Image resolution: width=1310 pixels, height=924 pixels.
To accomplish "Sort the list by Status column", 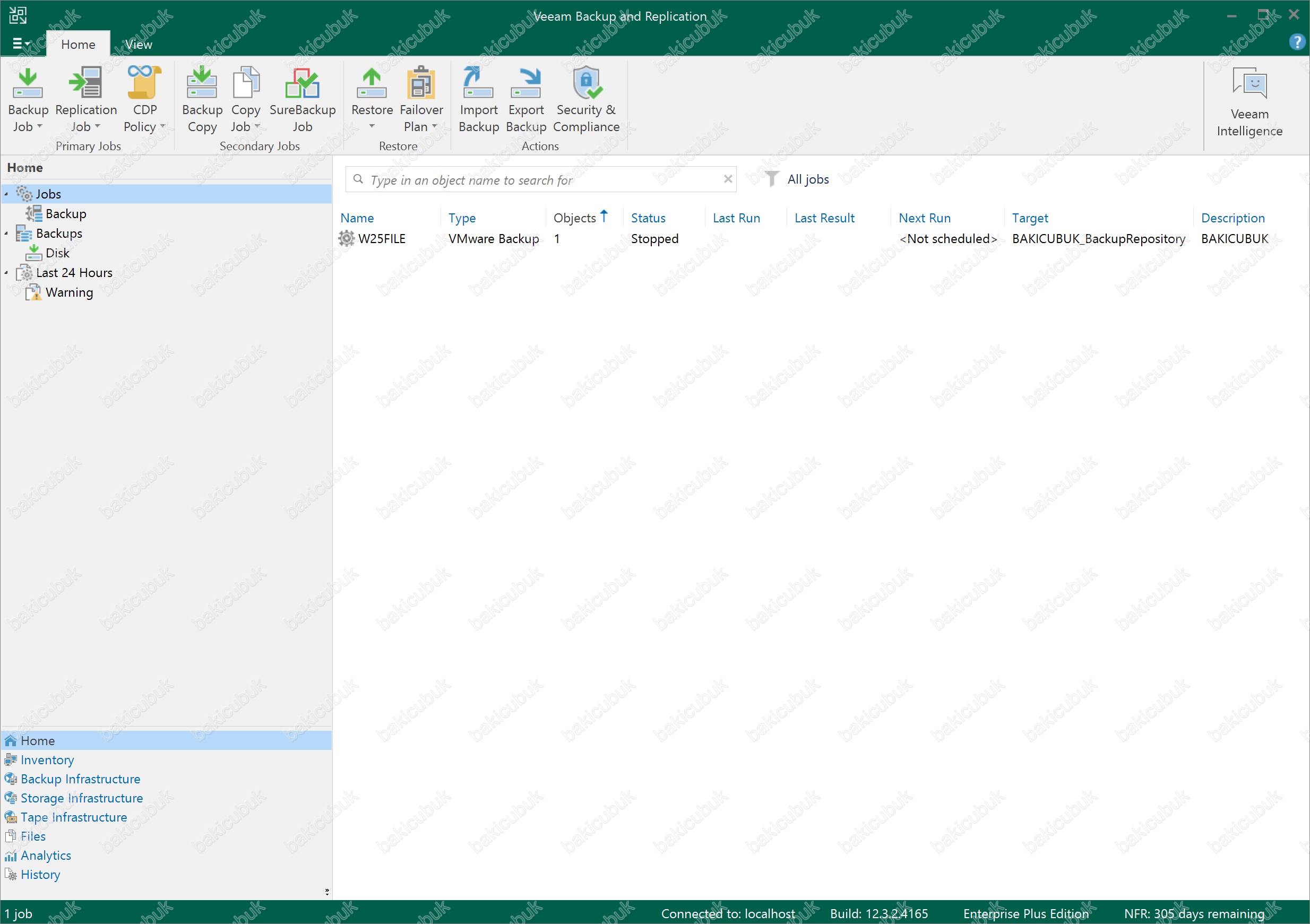I will [648, 219].
